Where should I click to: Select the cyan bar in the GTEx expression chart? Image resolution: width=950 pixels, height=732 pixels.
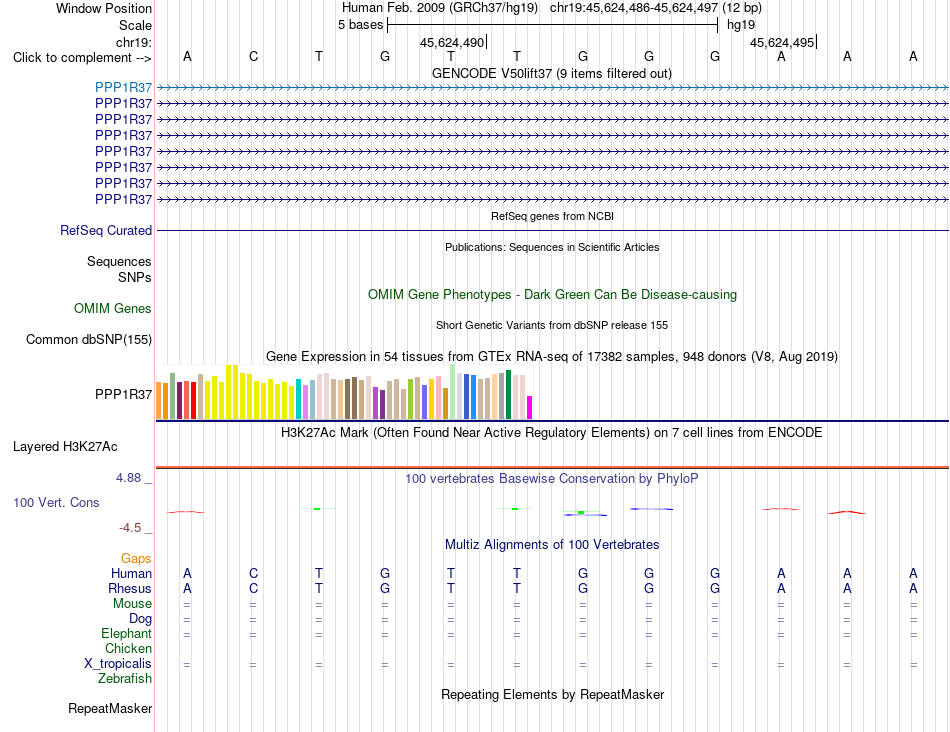[x=299, y=399]
